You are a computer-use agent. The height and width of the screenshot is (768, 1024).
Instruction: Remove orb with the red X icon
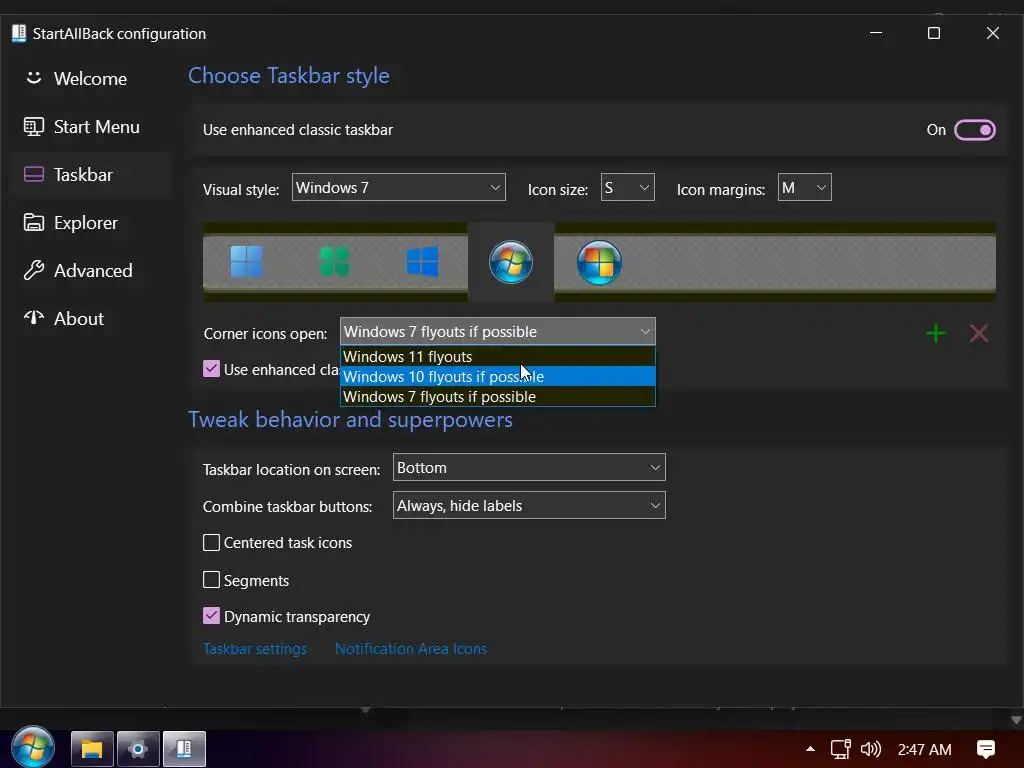pyautogui.click(x=978, y=333)
